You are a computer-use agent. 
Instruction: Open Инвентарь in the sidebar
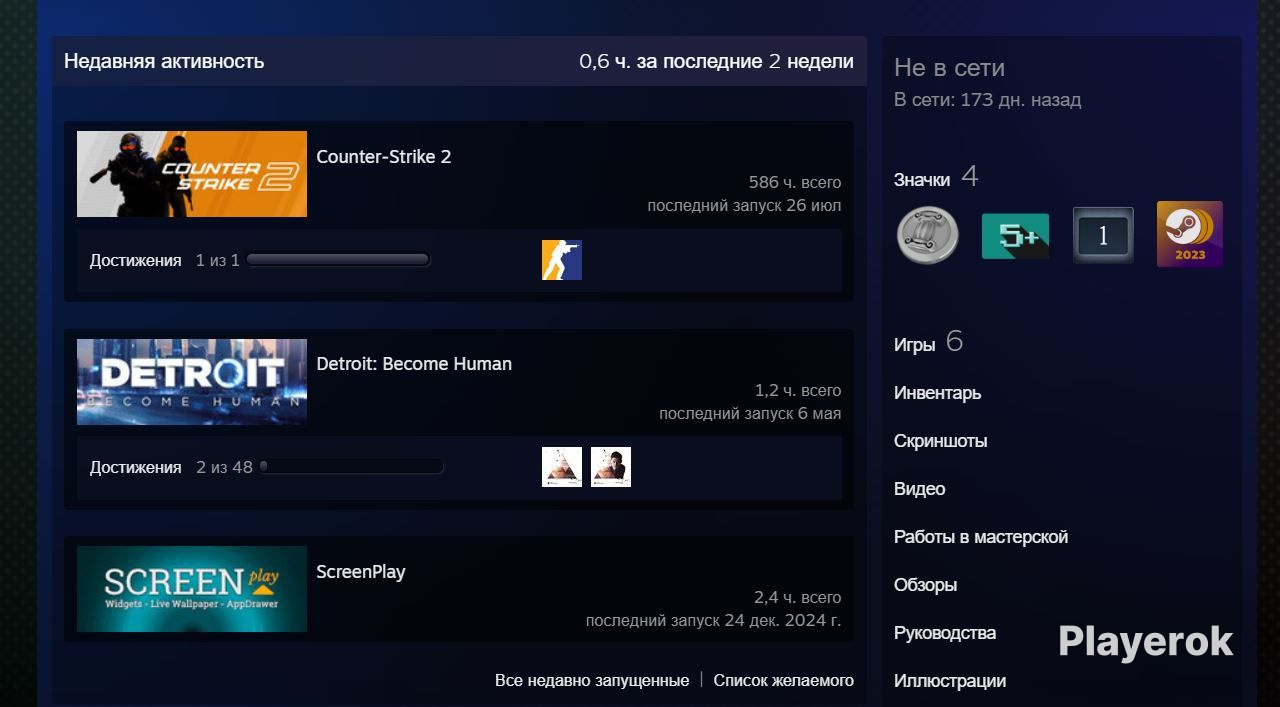pos(938,393)
